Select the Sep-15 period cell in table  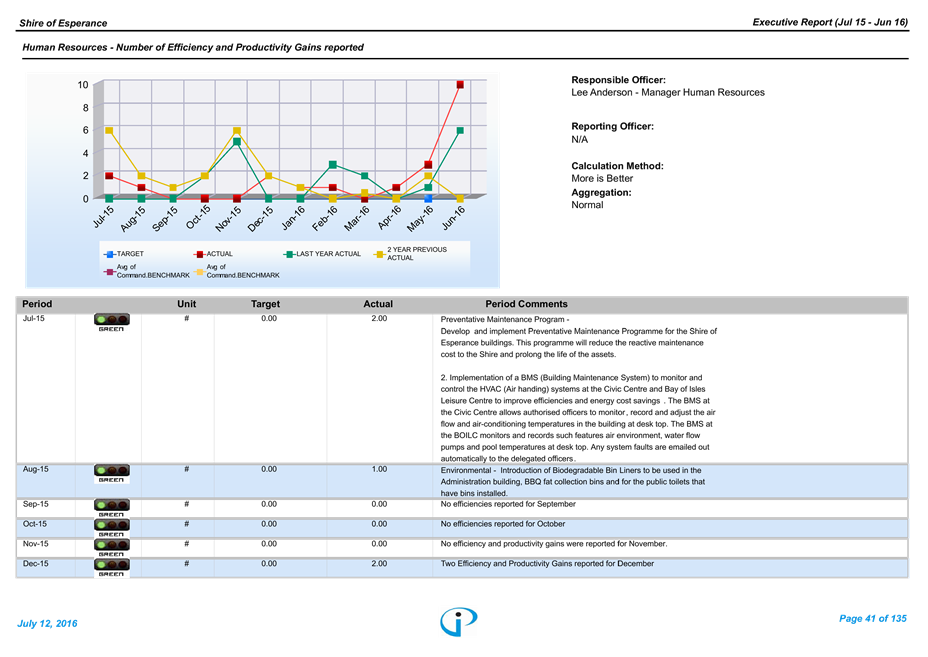(36, 504)
